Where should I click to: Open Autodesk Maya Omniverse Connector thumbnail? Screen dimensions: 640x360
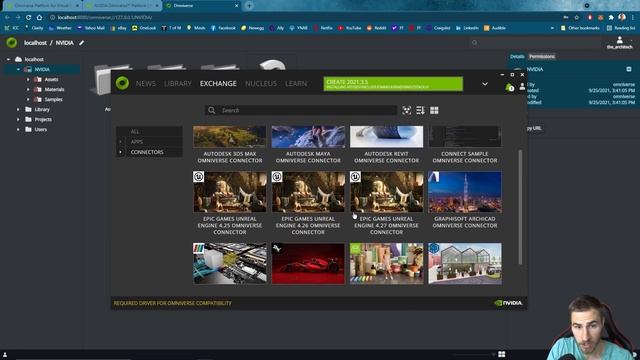click(308, 136)
